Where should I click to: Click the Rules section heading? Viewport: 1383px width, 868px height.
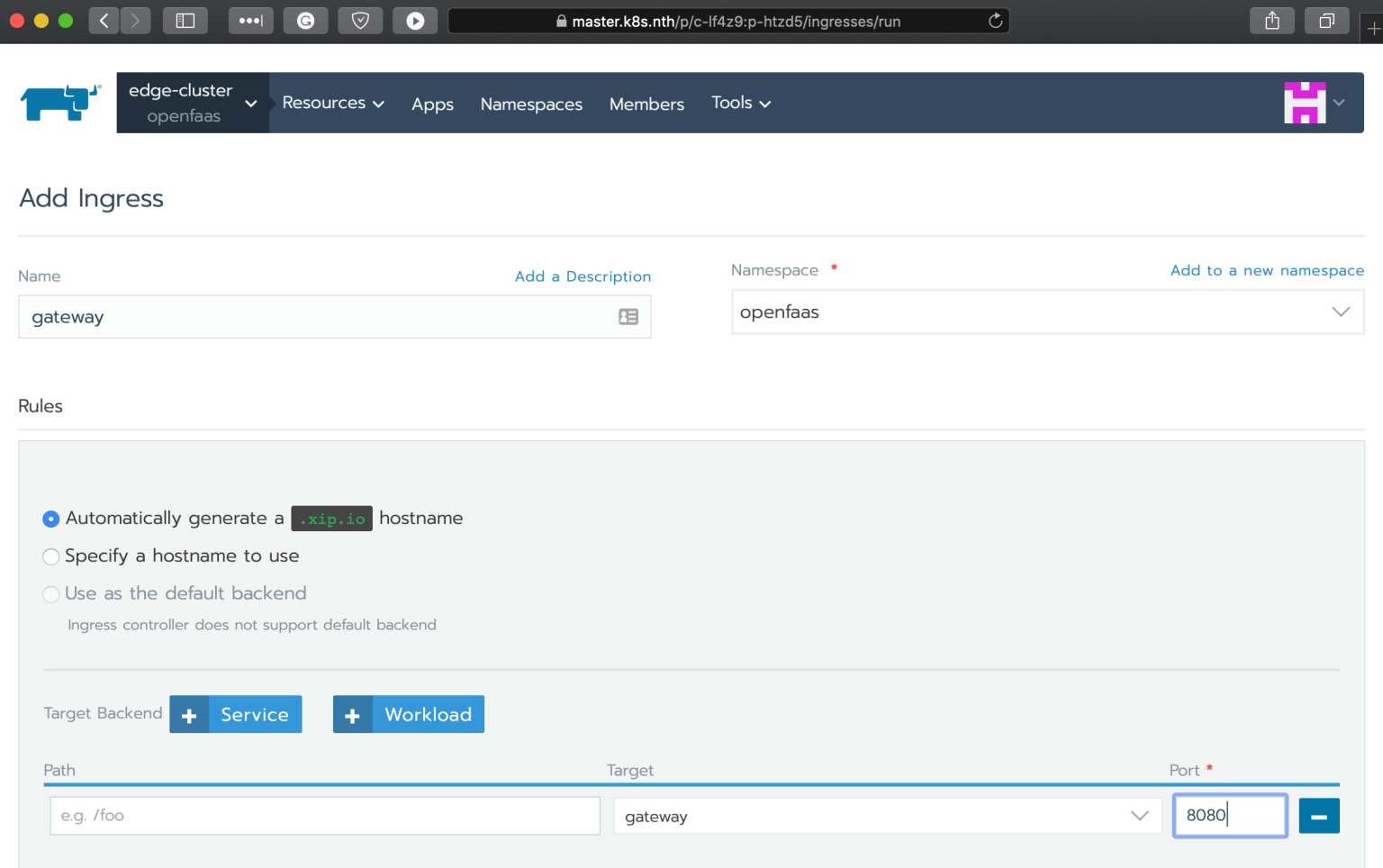click(x=41, y=406)
